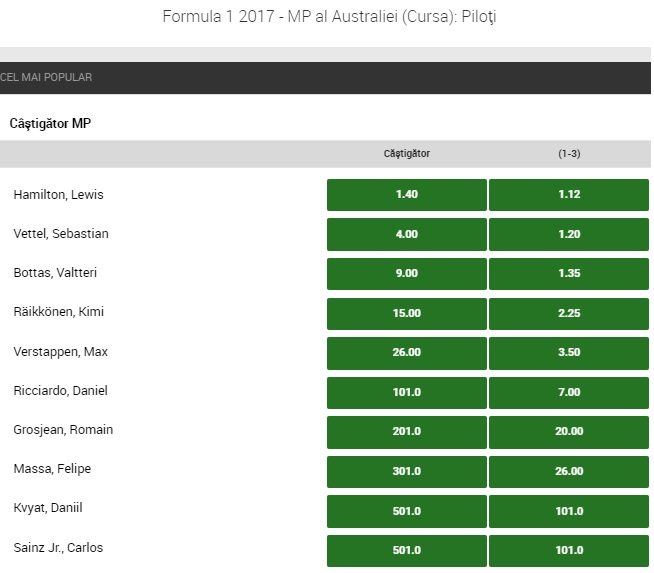The width and height of the screenshot is (654, 573).
Task: Choose Vettel's 1.20 top-3 odds
Action: point(569,234)
